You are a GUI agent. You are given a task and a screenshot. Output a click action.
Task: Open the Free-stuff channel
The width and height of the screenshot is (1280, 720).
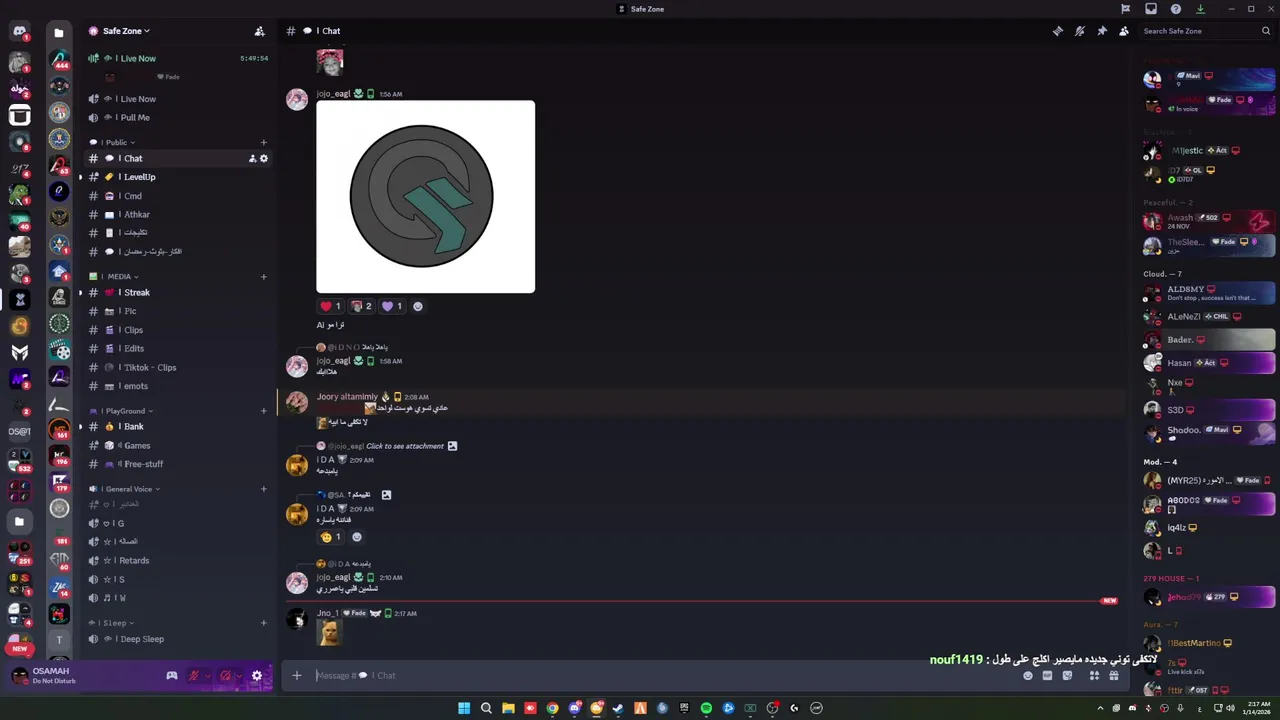coord(178,464)
